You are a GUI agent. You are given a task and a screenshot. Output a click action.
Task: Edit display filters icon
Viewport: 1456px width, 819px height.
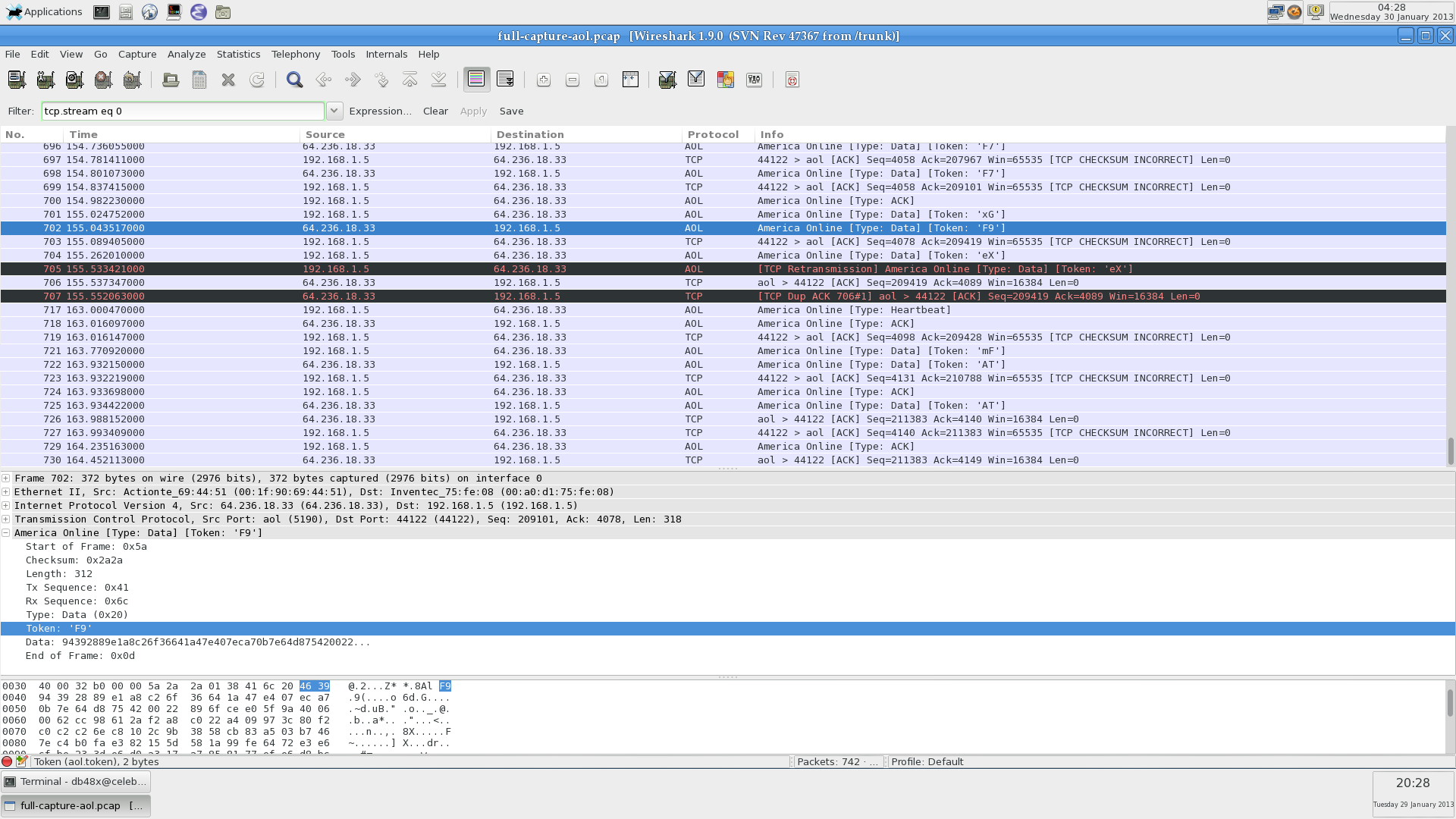(x=696, y=80)
